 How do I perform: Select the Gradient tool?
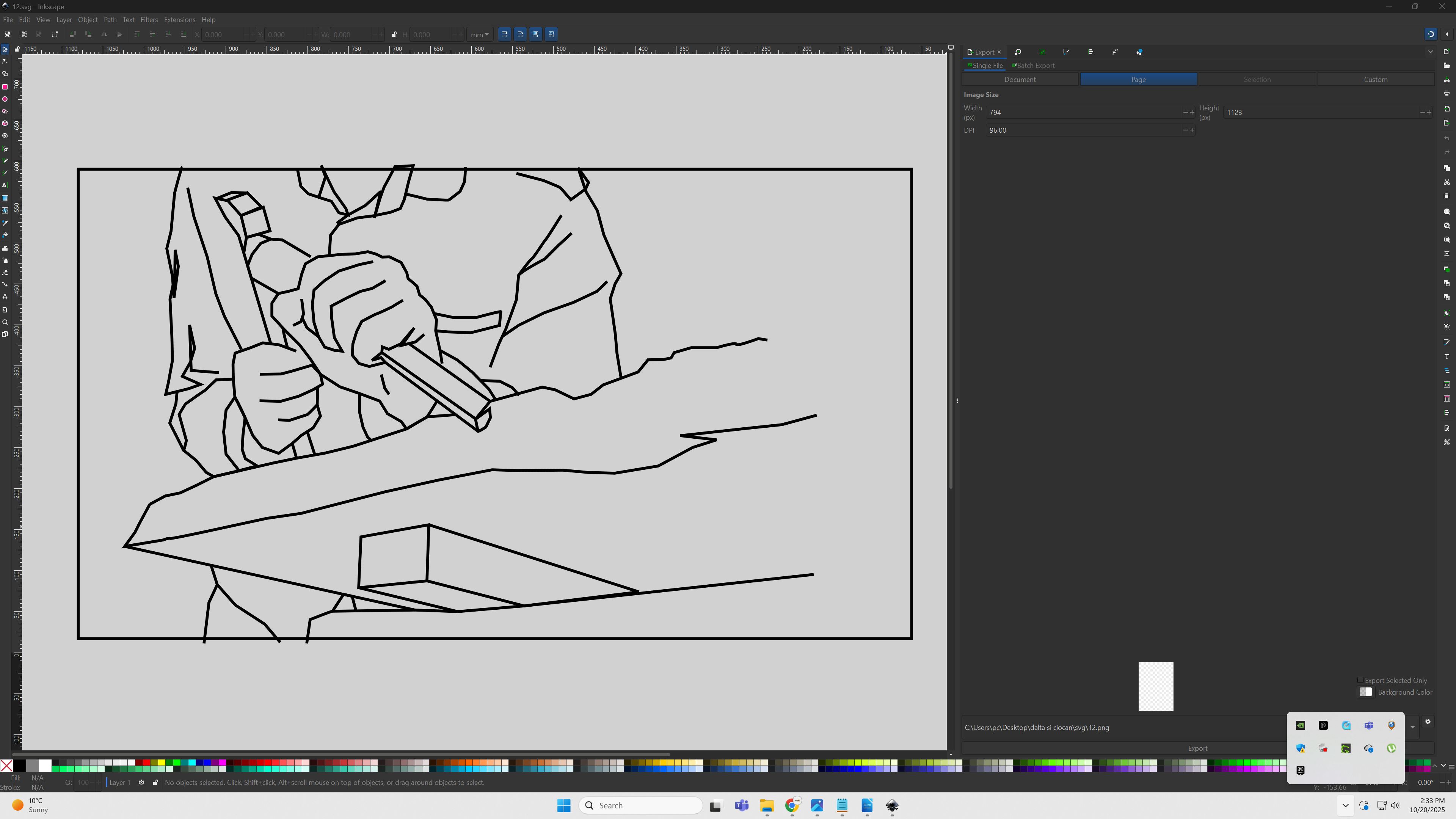point(5,198)
